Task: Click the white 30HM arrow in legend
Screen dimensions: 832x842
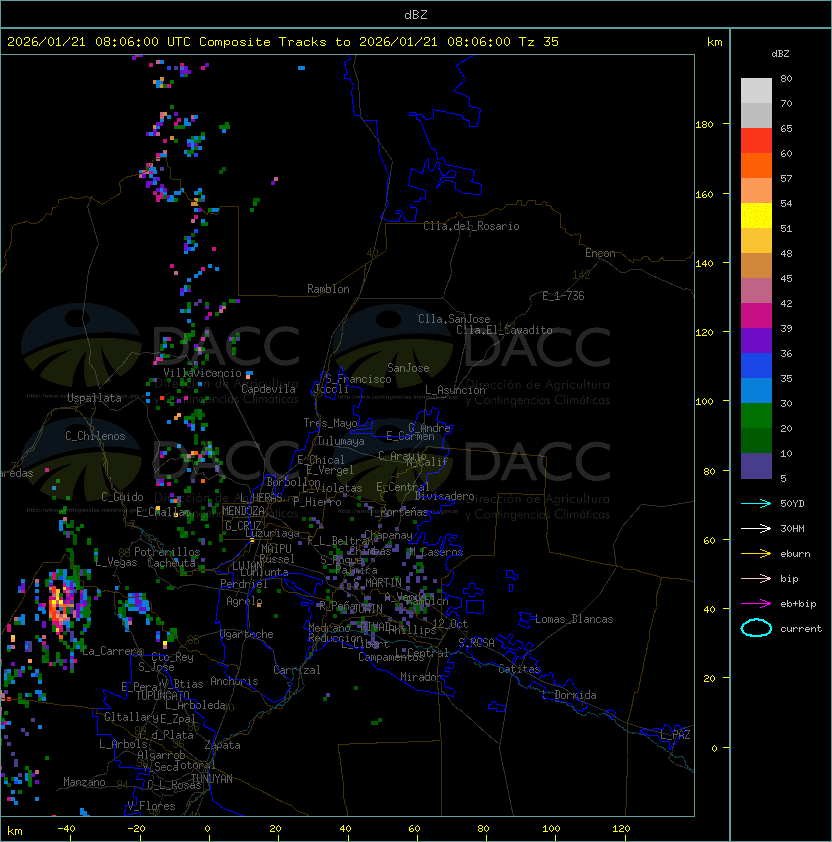Action: pyautogui.click(x=756, y=528)
